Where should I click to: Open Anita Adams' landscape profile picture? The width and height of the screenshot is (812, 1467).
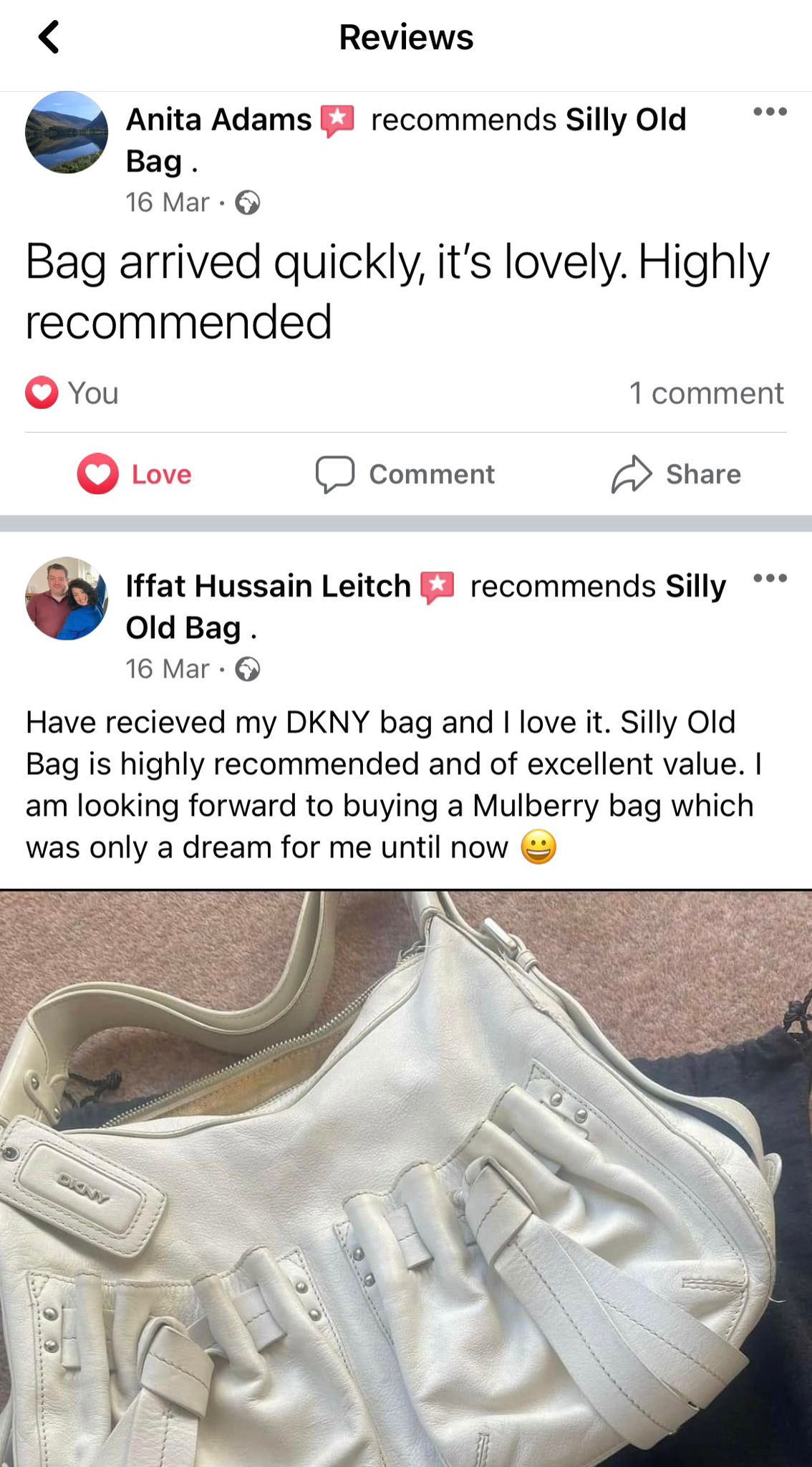tap(67, 133)
